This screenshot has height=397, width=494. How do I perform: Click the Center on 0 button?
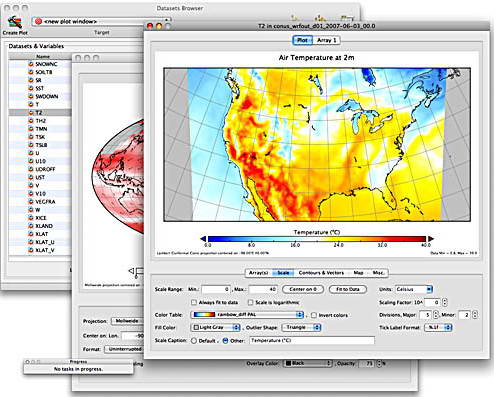(x=303, y=289)
